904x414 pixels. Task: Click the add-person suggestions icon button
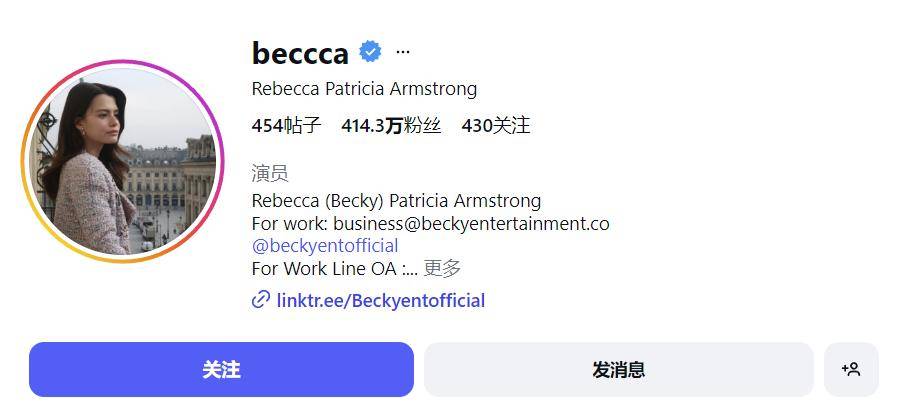point(851,369)
